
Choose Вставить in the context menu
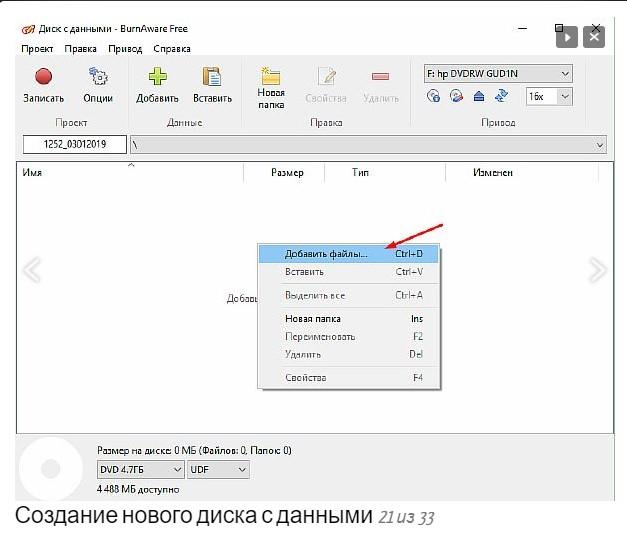pos(349,272)
